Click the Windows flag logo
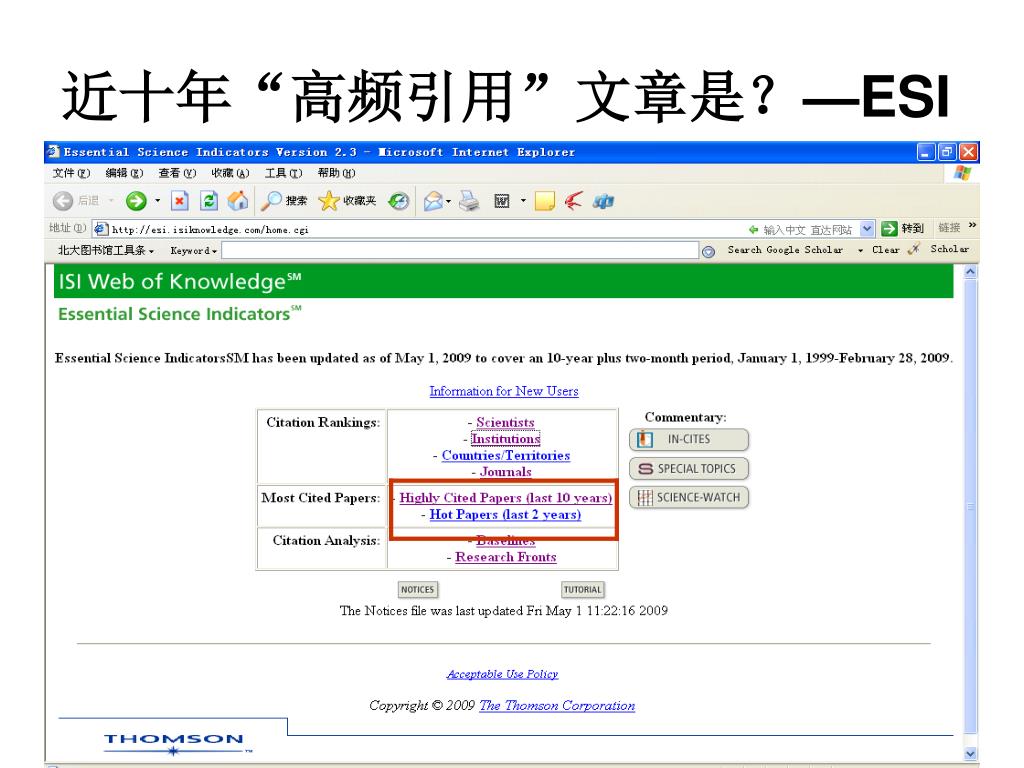Viewport: 1024px width, 768px height. point(963,174)
